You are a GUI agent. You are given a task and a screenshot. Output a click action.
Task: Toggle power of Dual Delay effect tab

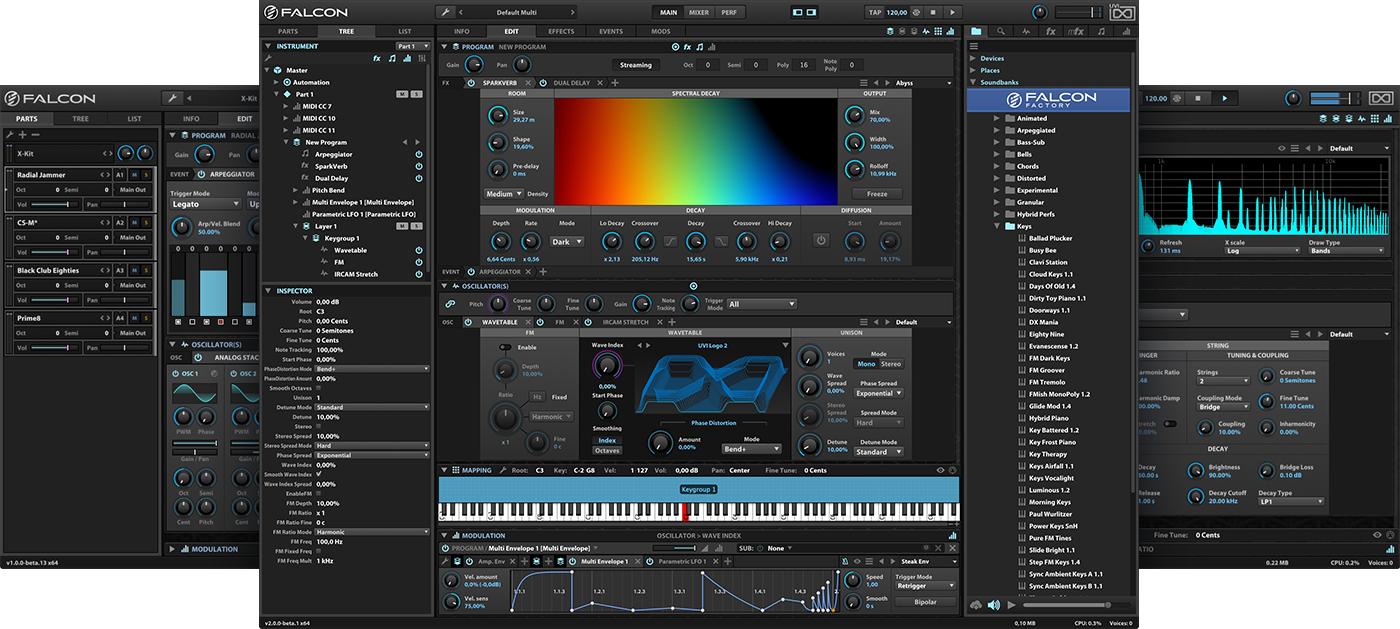click(x=544, y=83)
